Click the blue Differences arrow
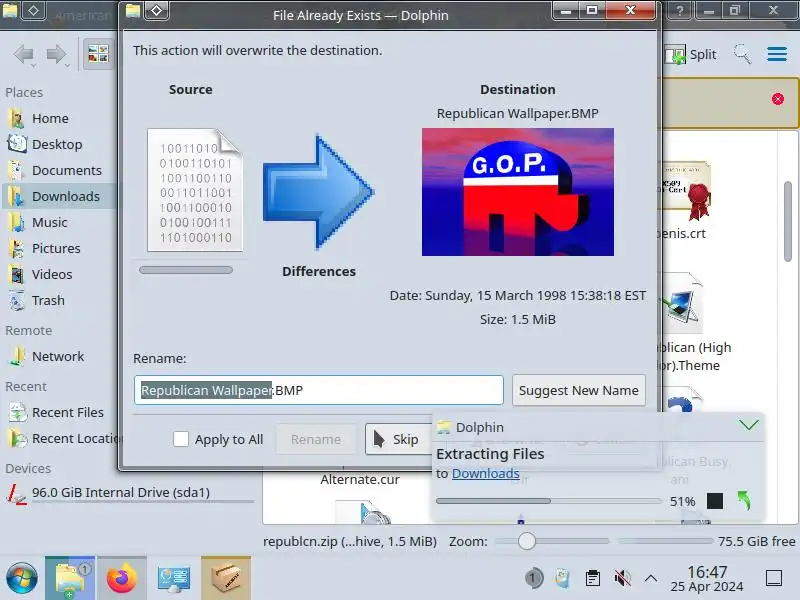Screen dimensions: 800x600 319,192
